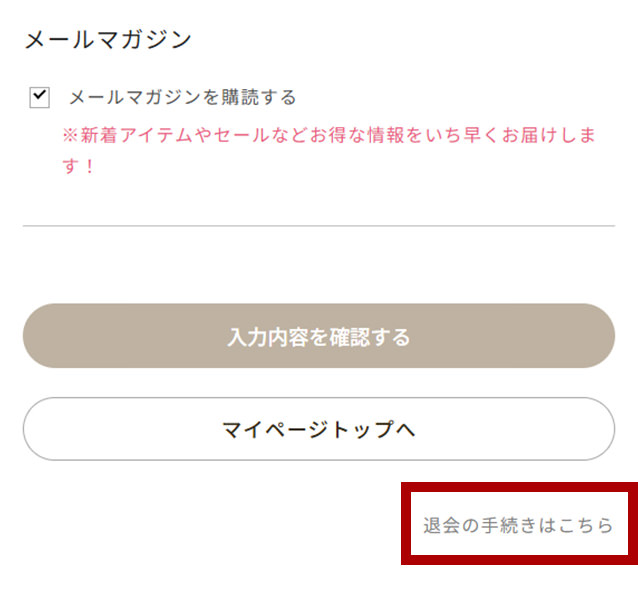Image resolution: width=638 pixels, height=593 pixels.
Task: Click the メールマガジン section heading
Action: coord(107,40)
